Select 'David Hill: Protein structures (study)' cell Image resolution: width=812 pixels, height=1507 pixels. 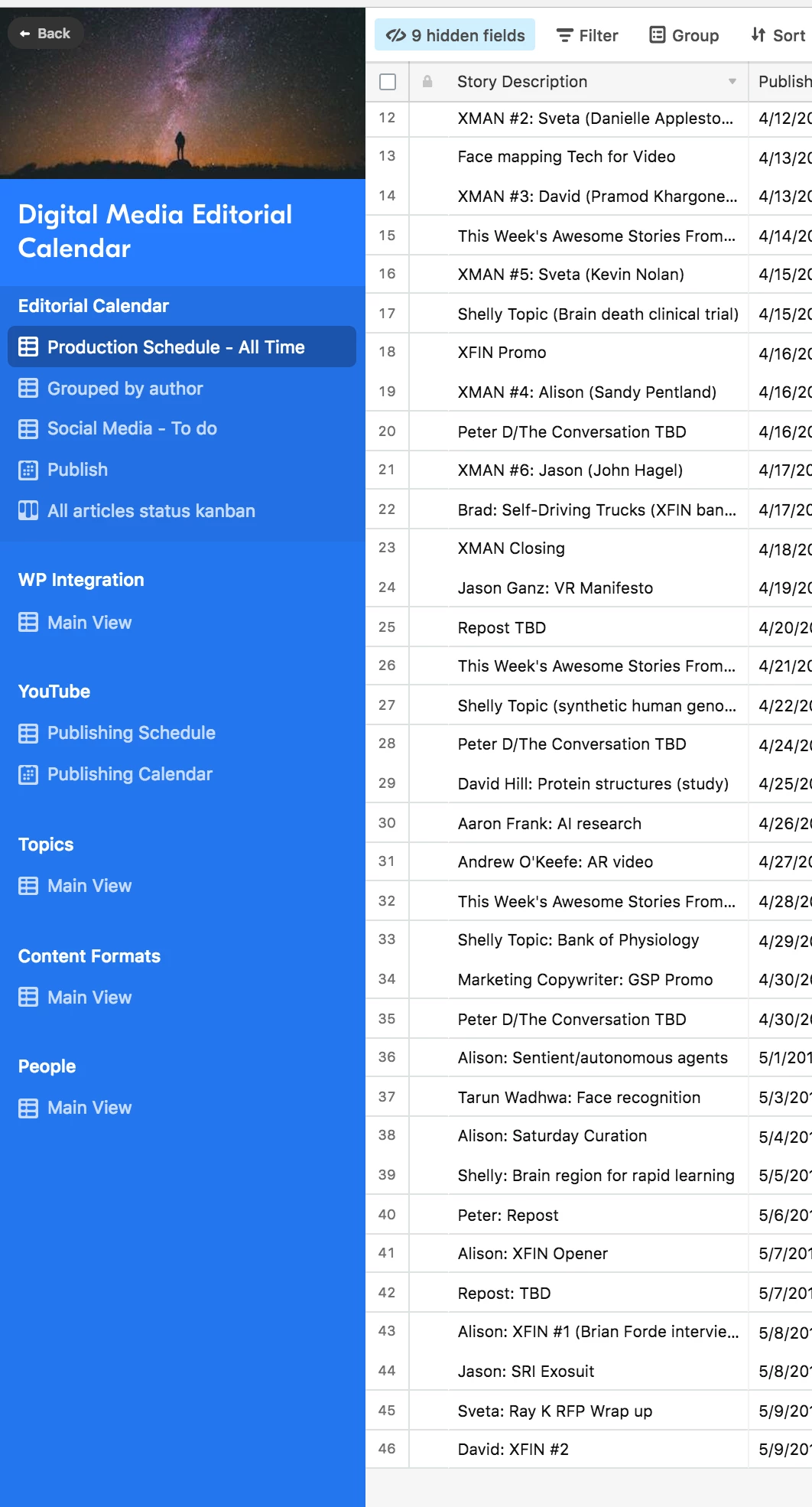pyautogui.click(x=598, y=784)
